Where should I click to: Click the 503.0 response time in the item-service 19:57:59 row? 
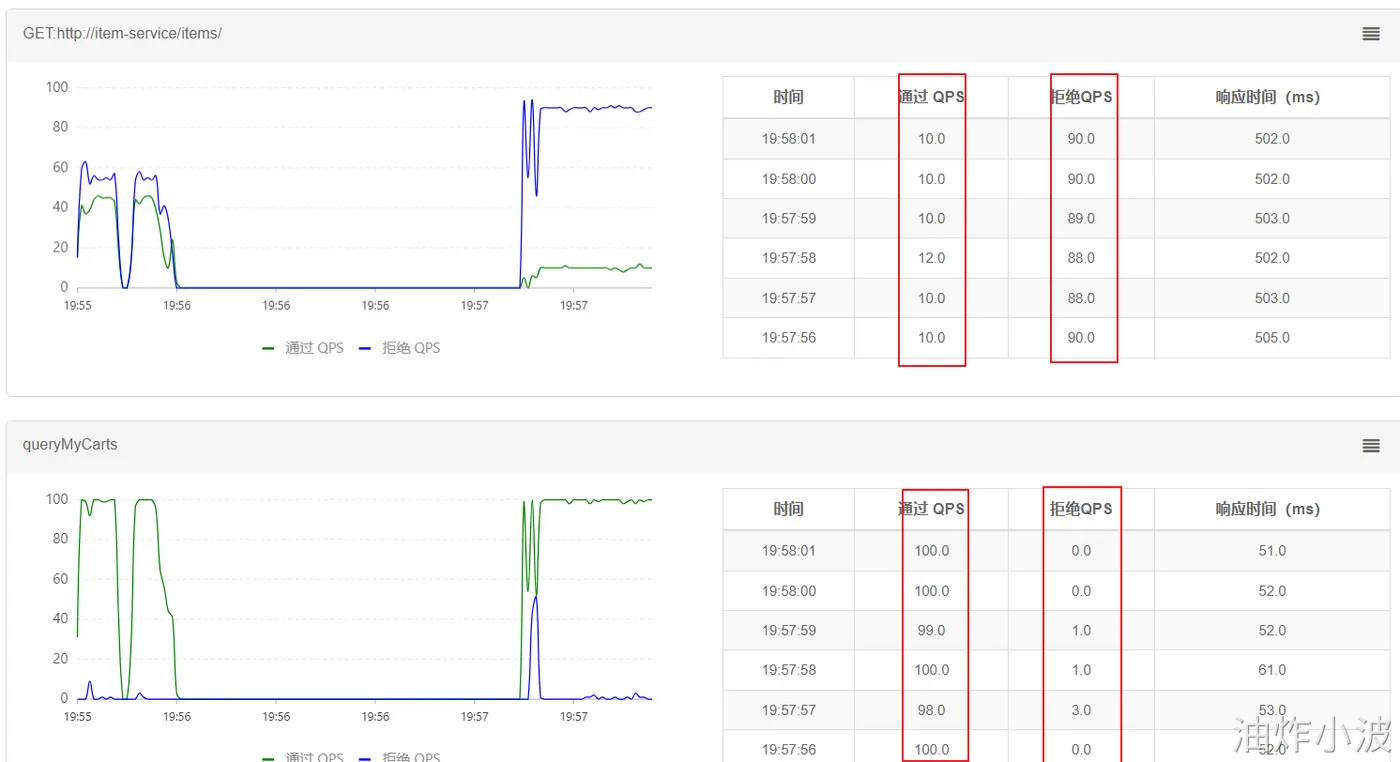coord(1272,218)
